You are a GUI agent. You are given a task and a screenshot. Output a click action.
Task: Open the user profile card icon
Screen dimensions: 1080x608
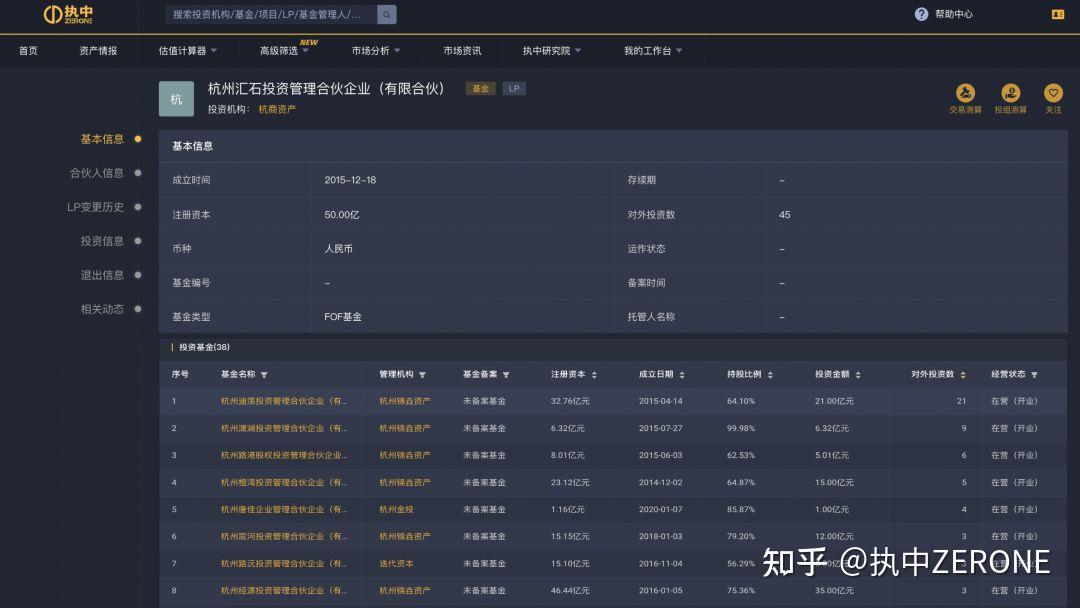pyautogui.click(x=1058, y=14)
